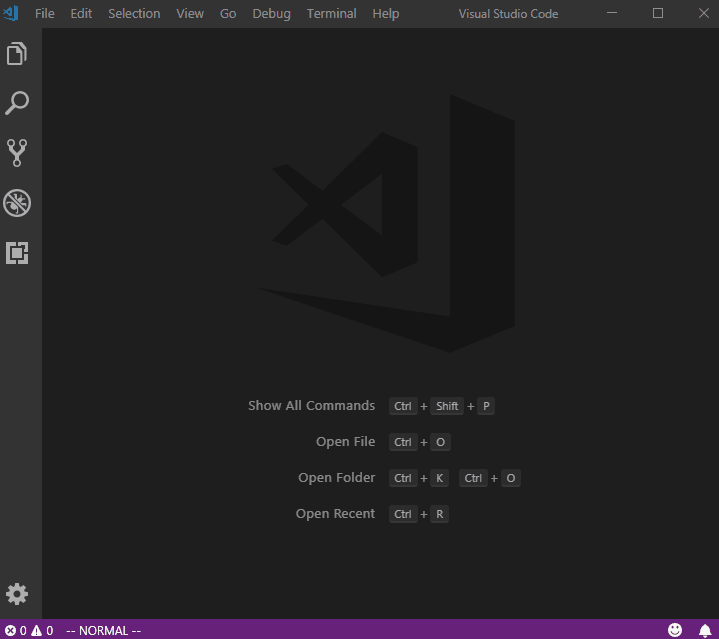The height and width of the screenshot is (639, 719).
Task: Click the P key hint
Action: click(486, 406)
